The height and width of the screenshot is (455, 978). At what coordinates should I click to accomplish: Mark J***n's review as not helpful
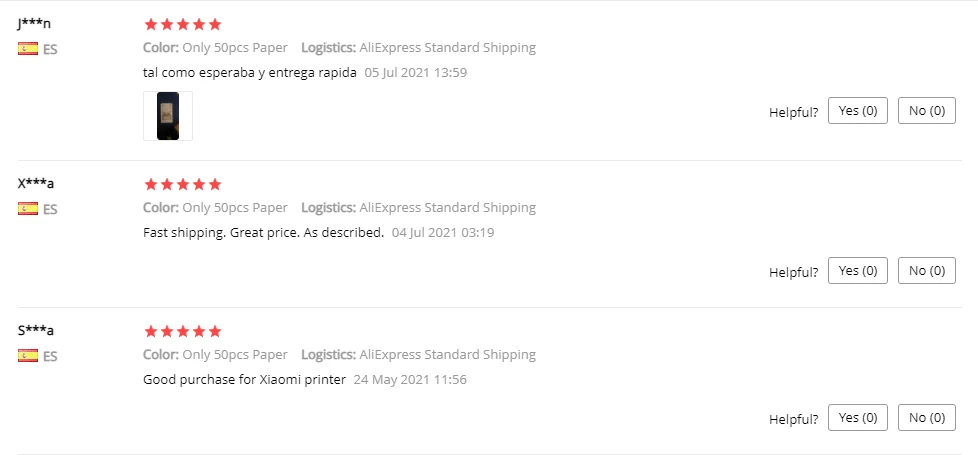926,111
